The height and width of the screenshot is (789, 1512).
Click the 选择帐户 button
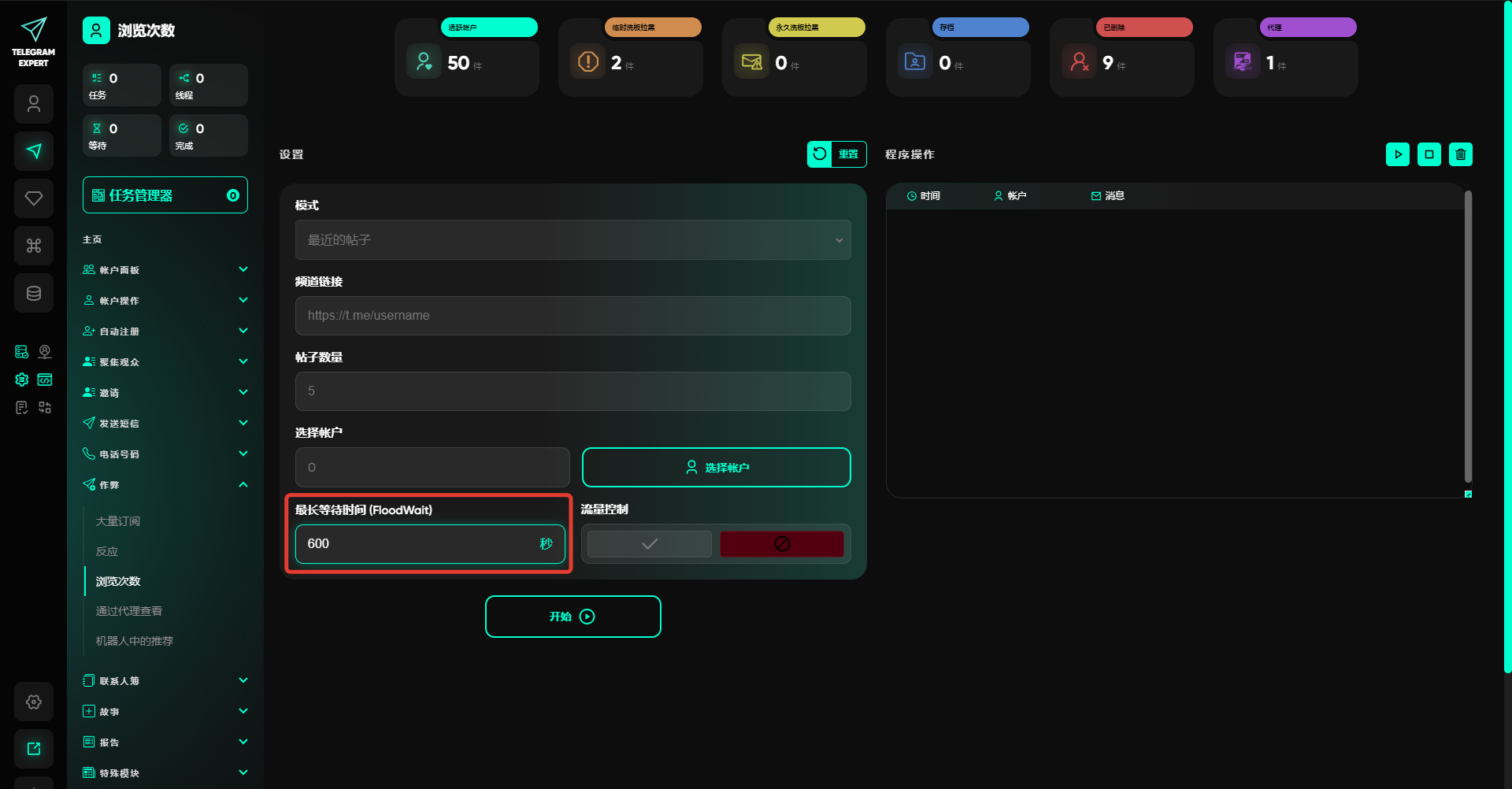(x=716, y=468)
